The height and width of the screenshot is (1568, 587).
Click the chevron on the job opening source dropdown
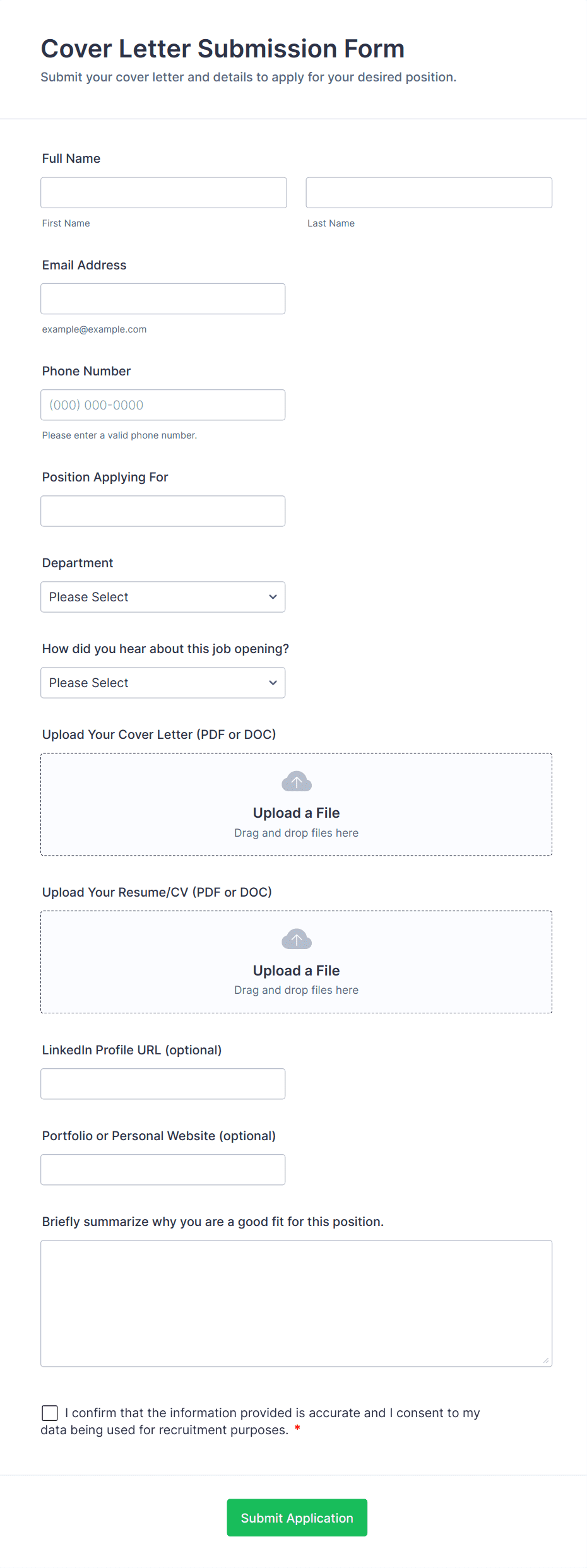(273, 683)
